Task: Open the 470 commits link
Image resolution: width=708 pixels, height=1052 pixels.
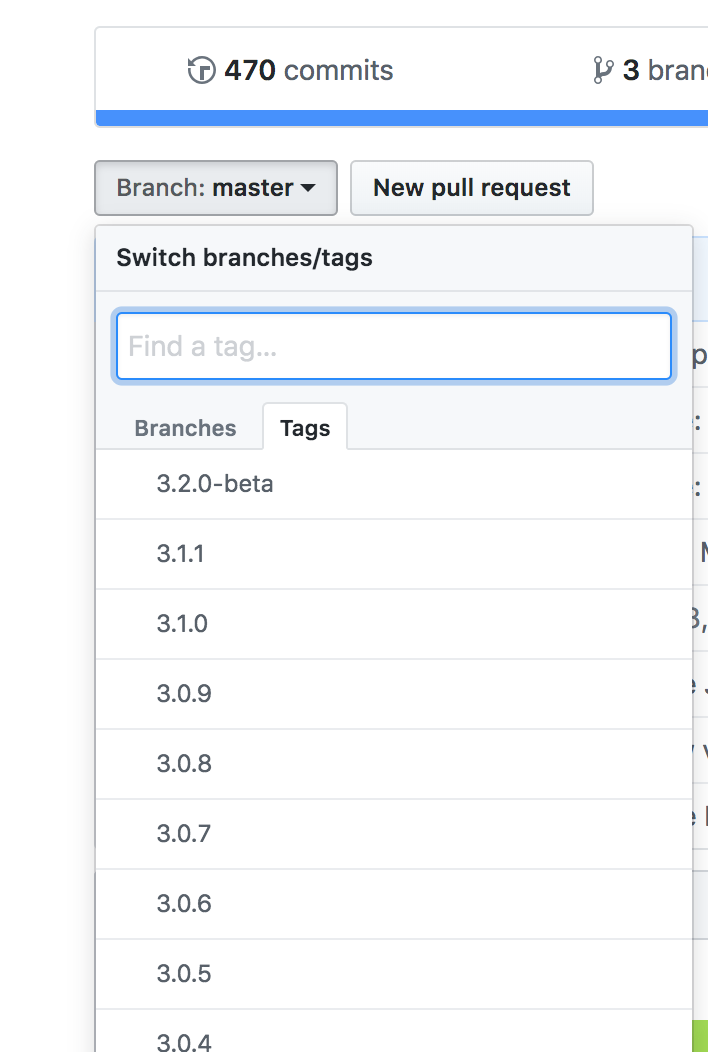Action: click(308, 71)
